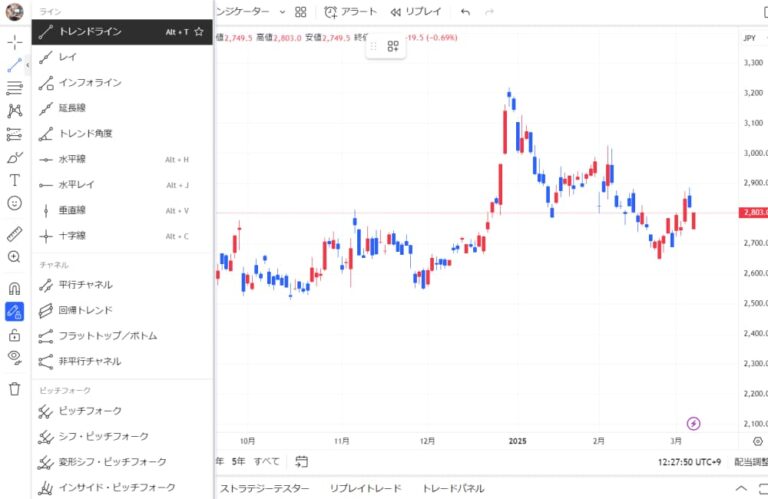Click the trash icon to remove drawings

point(15,389)
